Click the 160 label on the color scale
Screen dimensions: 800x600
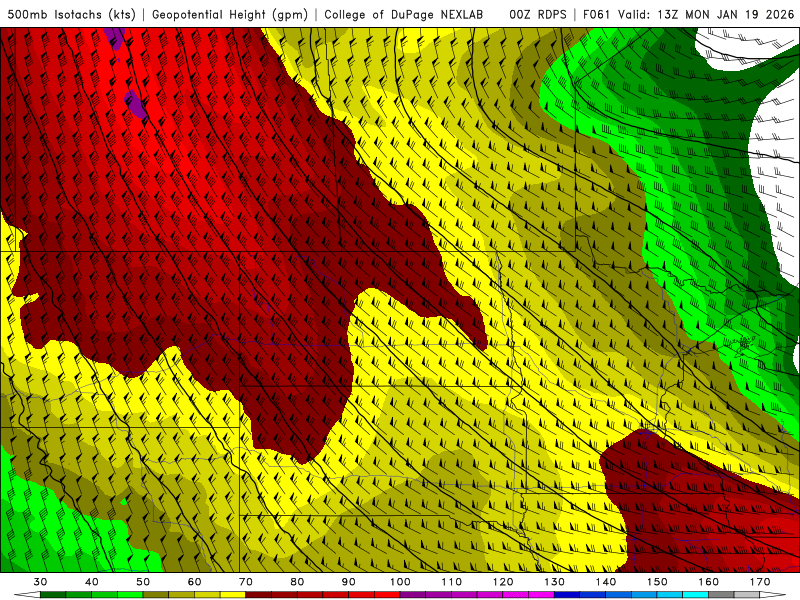pyautogui.click(x=709, y=582)
